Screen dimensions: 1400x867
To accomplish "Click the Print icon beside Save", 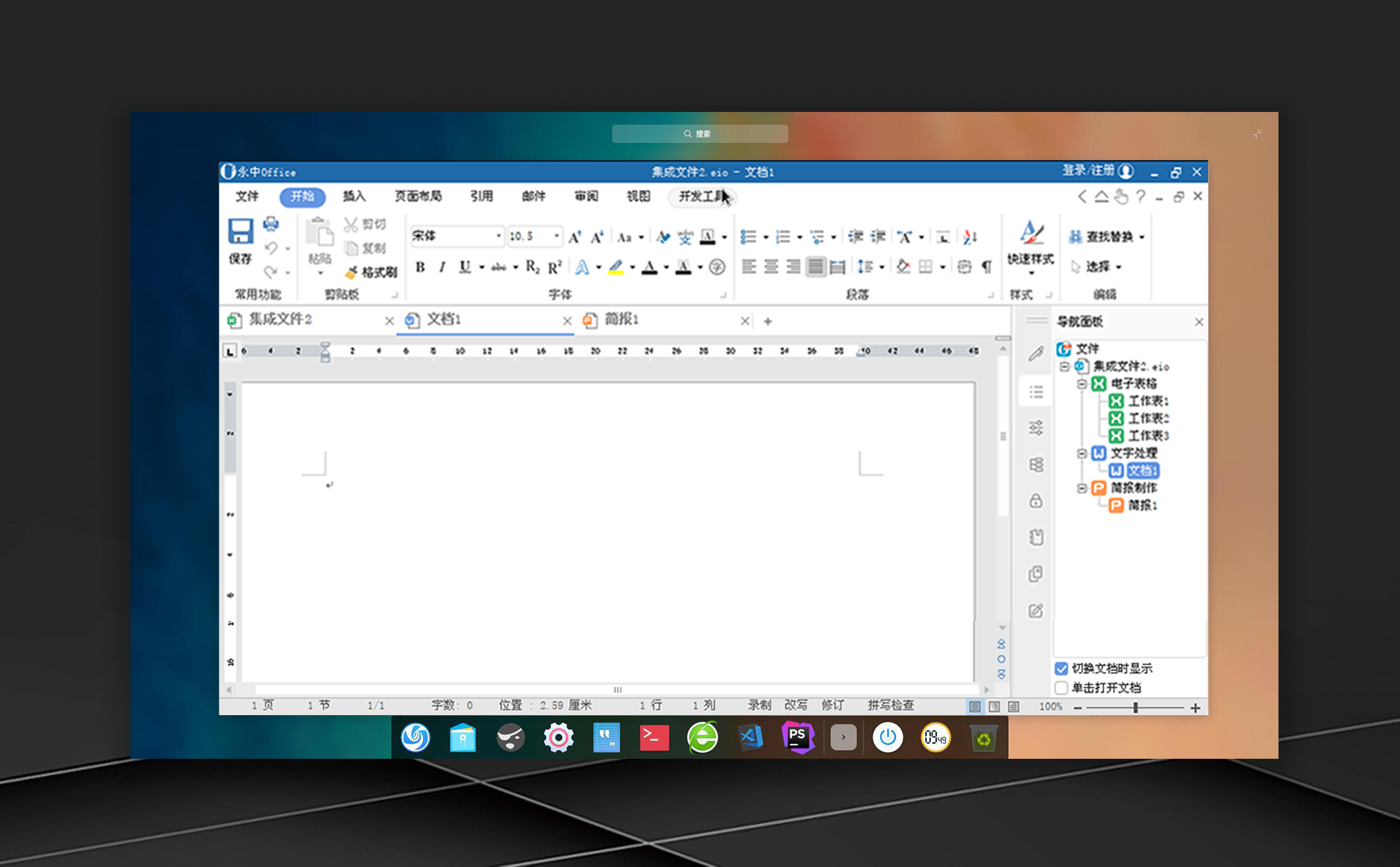I will point(271,224).
